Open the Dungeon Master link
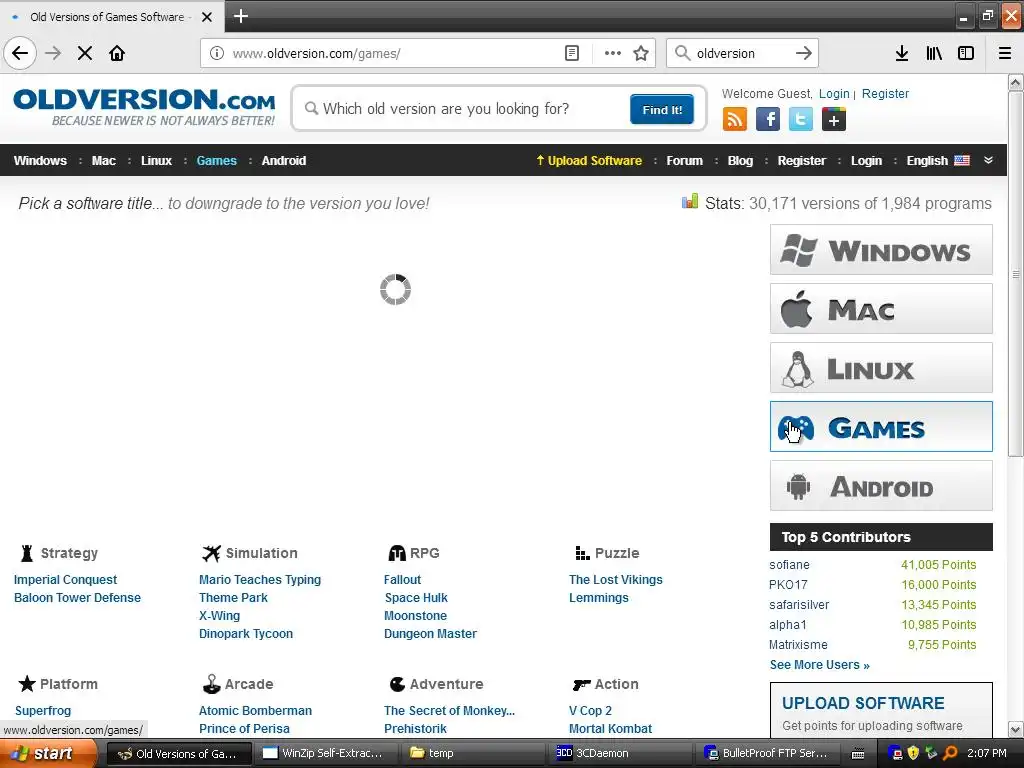This screenshot has height=768, width=1024. click(430, 633)
